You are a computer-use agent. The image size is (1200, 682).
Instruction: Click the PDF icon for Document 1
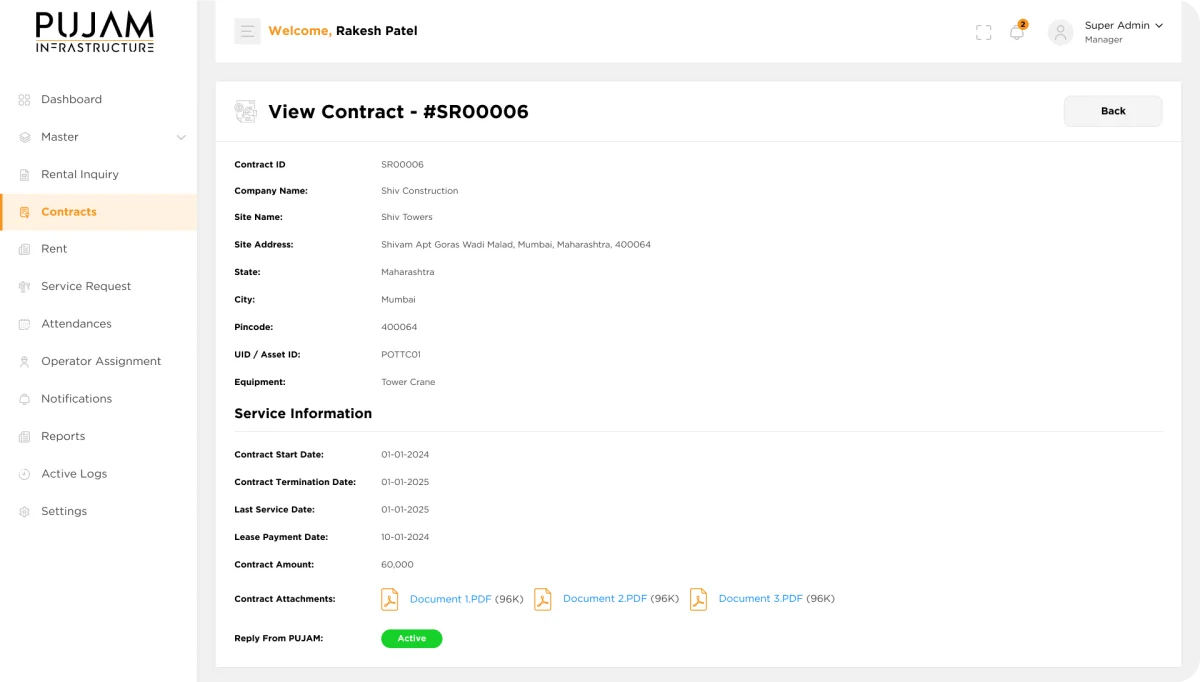tap(389, 599)
